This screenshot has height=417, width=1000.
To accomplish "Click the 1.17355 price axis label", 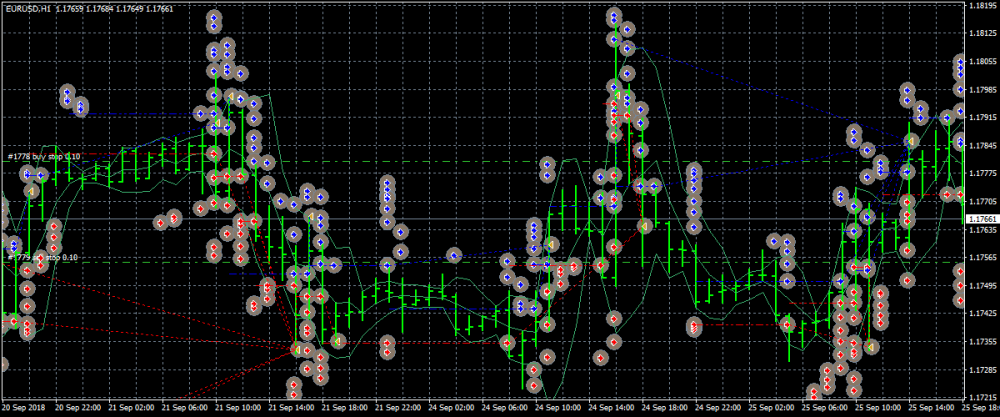I will (x=981, y=342).
